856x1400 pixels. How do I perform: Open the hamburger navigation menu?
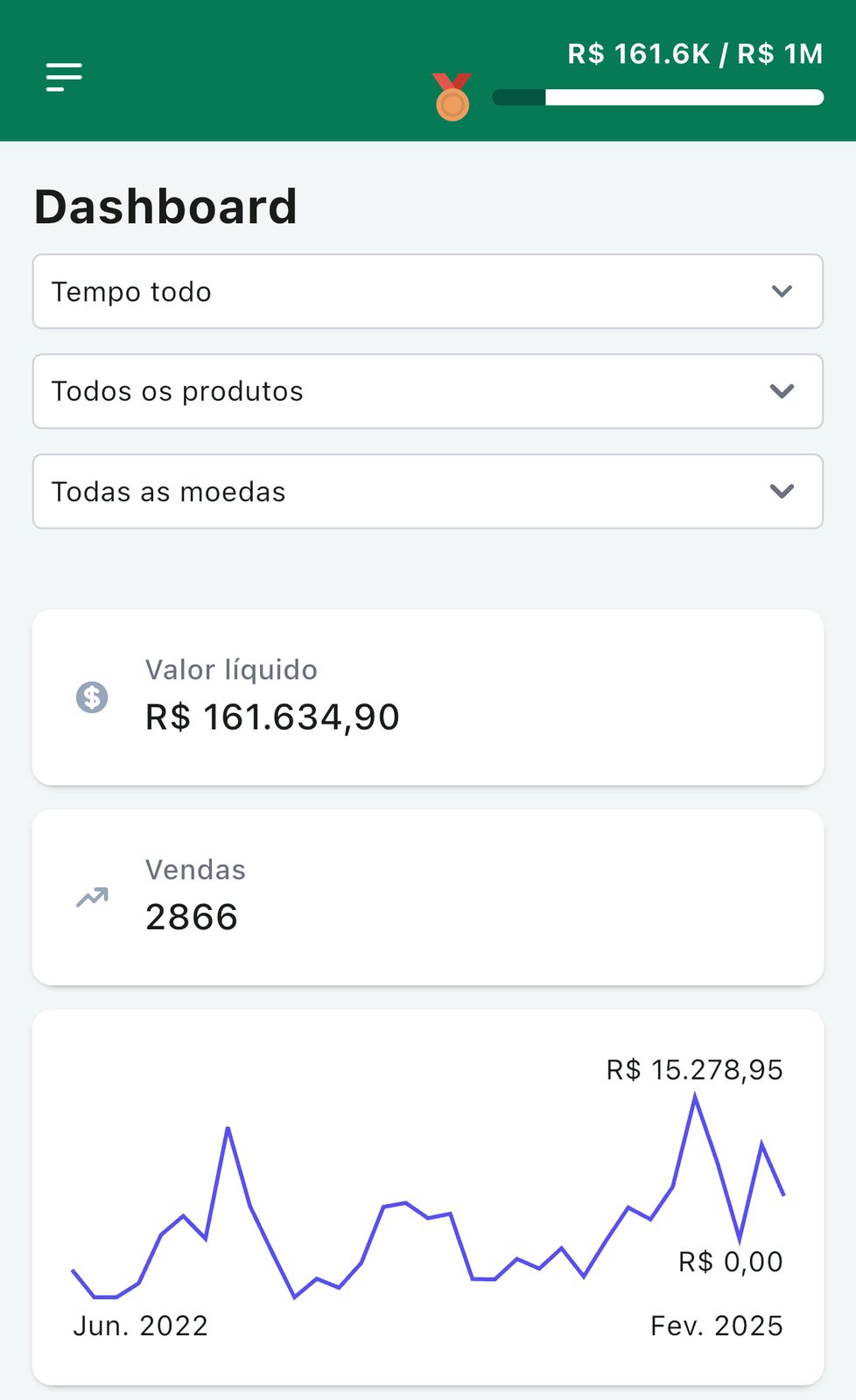[x=64, y=77]
